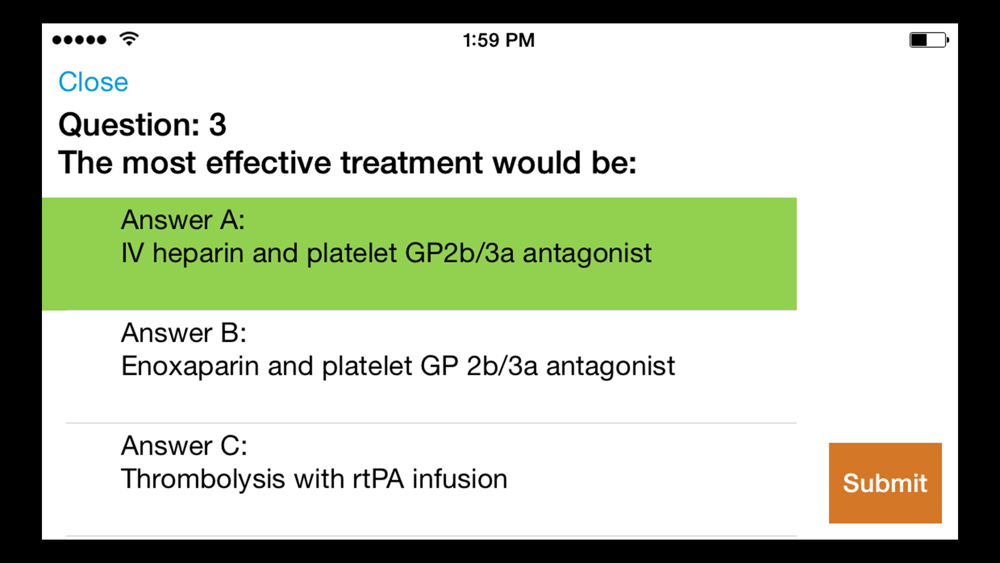Tap the battery level icon
The height and width of the screenshot is (563, 1000).
pyautogui.click(x=928, y=40)
